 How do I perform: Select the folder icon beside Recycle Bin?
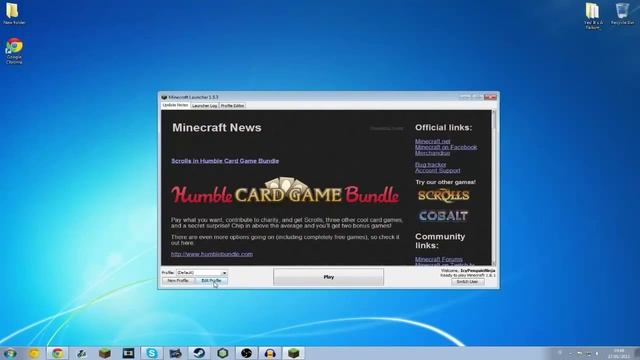pyautogui.click(x=593, y=16)
